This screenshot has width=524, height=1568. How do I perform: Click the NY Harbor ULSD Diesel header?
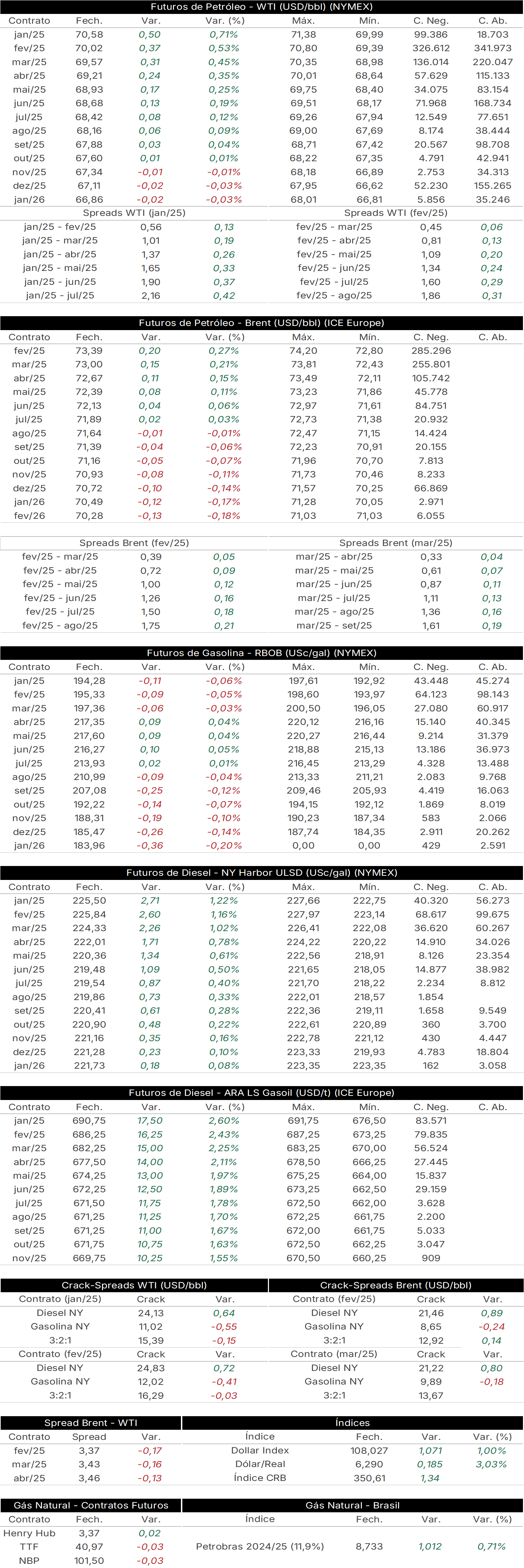pyautogui.click(x=261, y=873)
